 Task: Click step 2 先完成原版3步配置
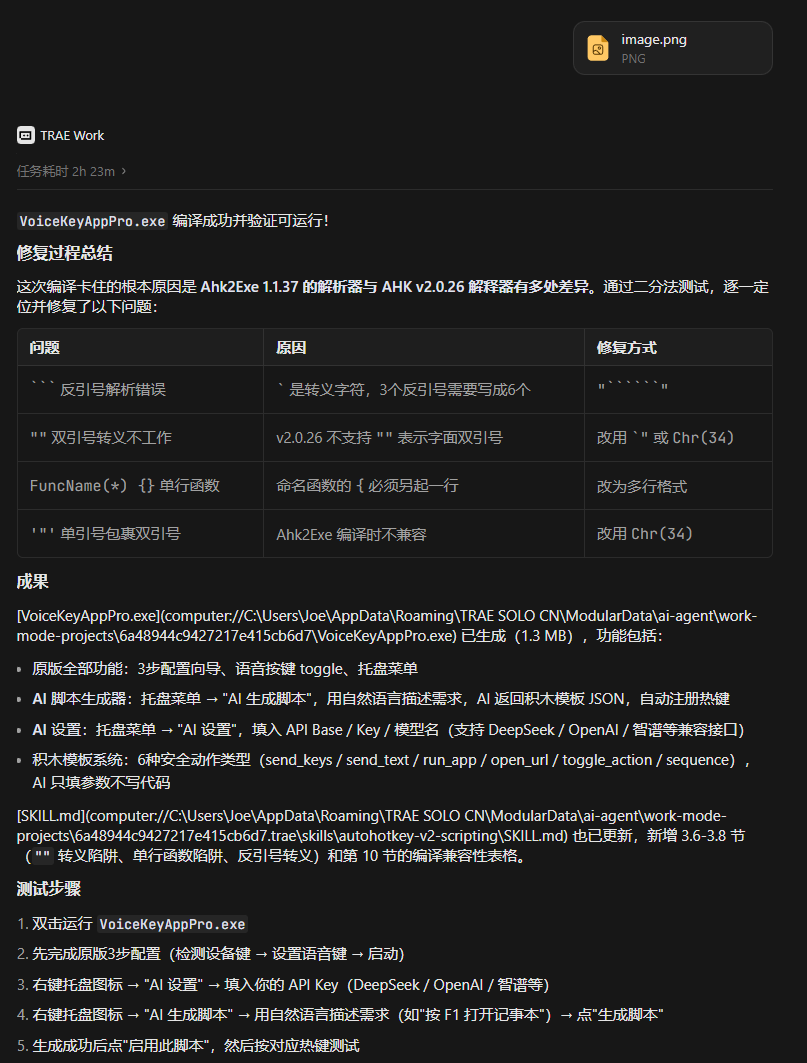point(211,955)
